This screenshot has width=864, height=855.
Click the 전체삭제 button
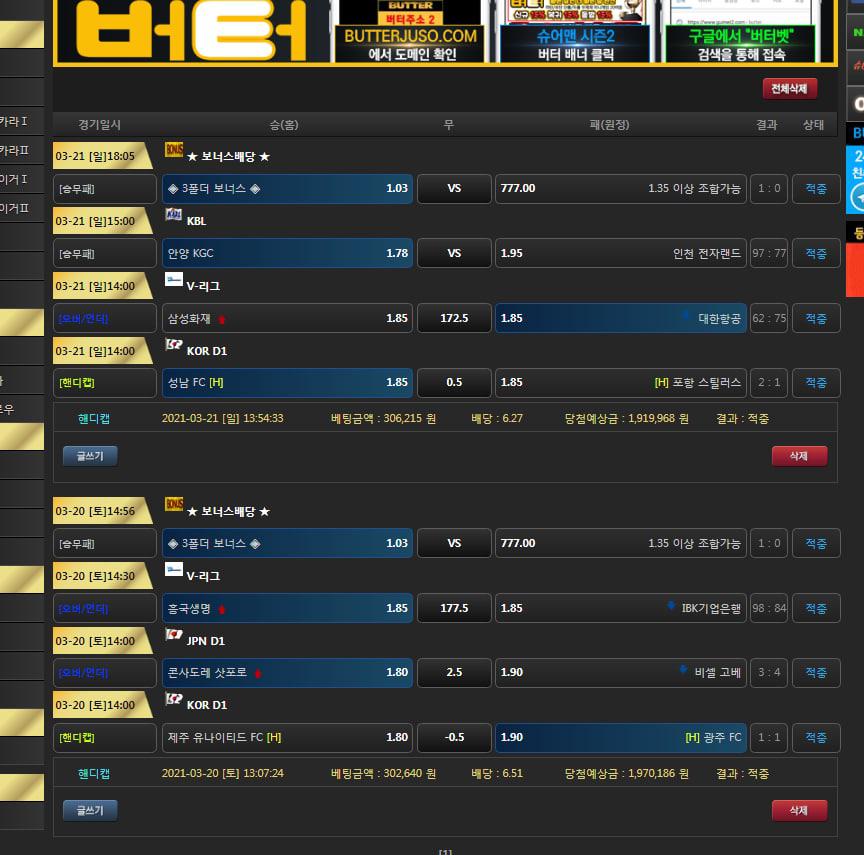[789, 89]
